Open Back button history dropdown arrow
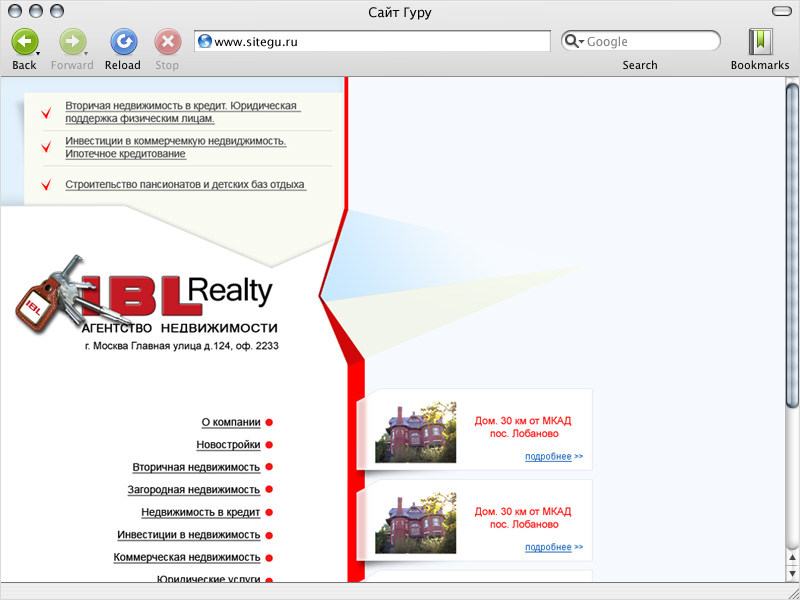Viewport: 800px width, 600px height. 38,53
